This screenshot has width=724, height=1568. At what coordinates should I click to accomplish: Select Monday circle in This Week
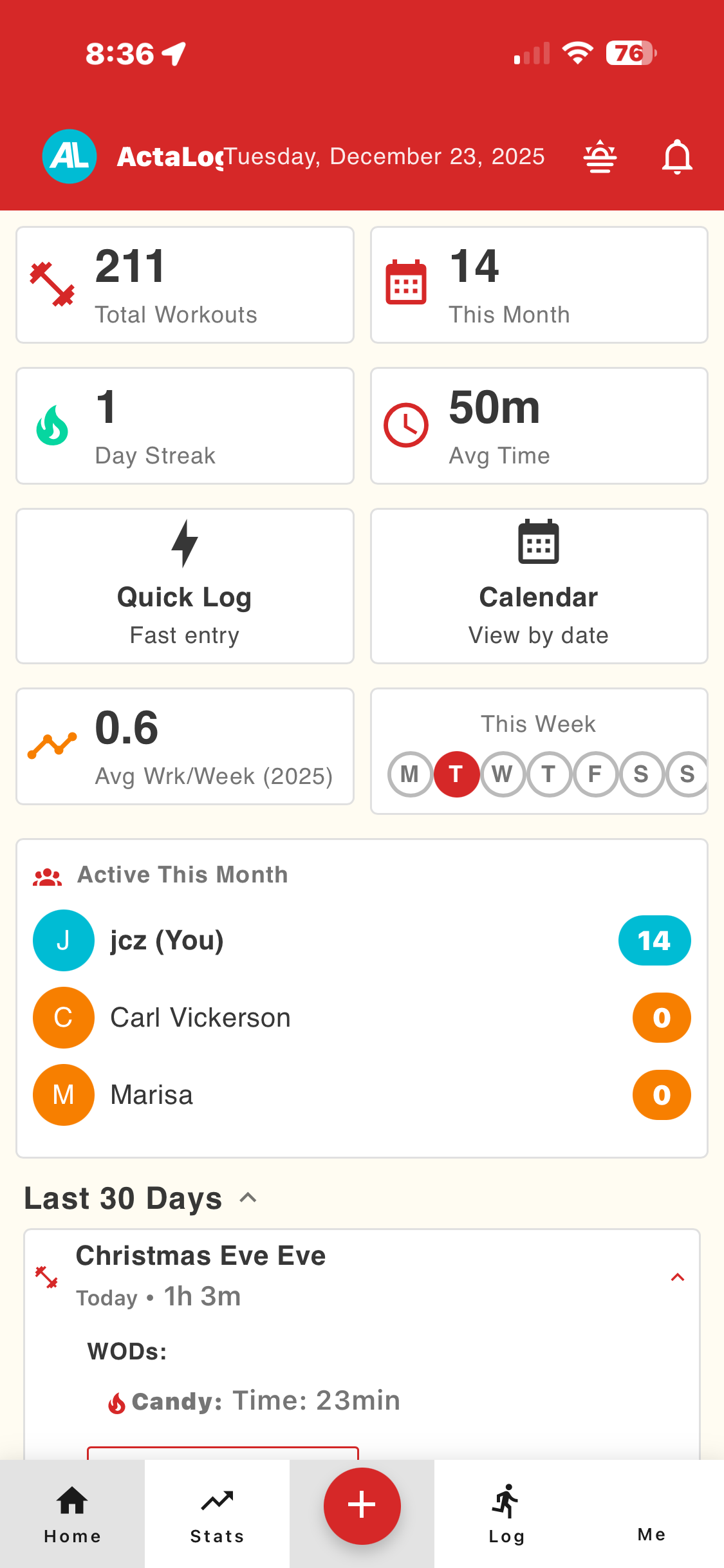pos(410,774)
